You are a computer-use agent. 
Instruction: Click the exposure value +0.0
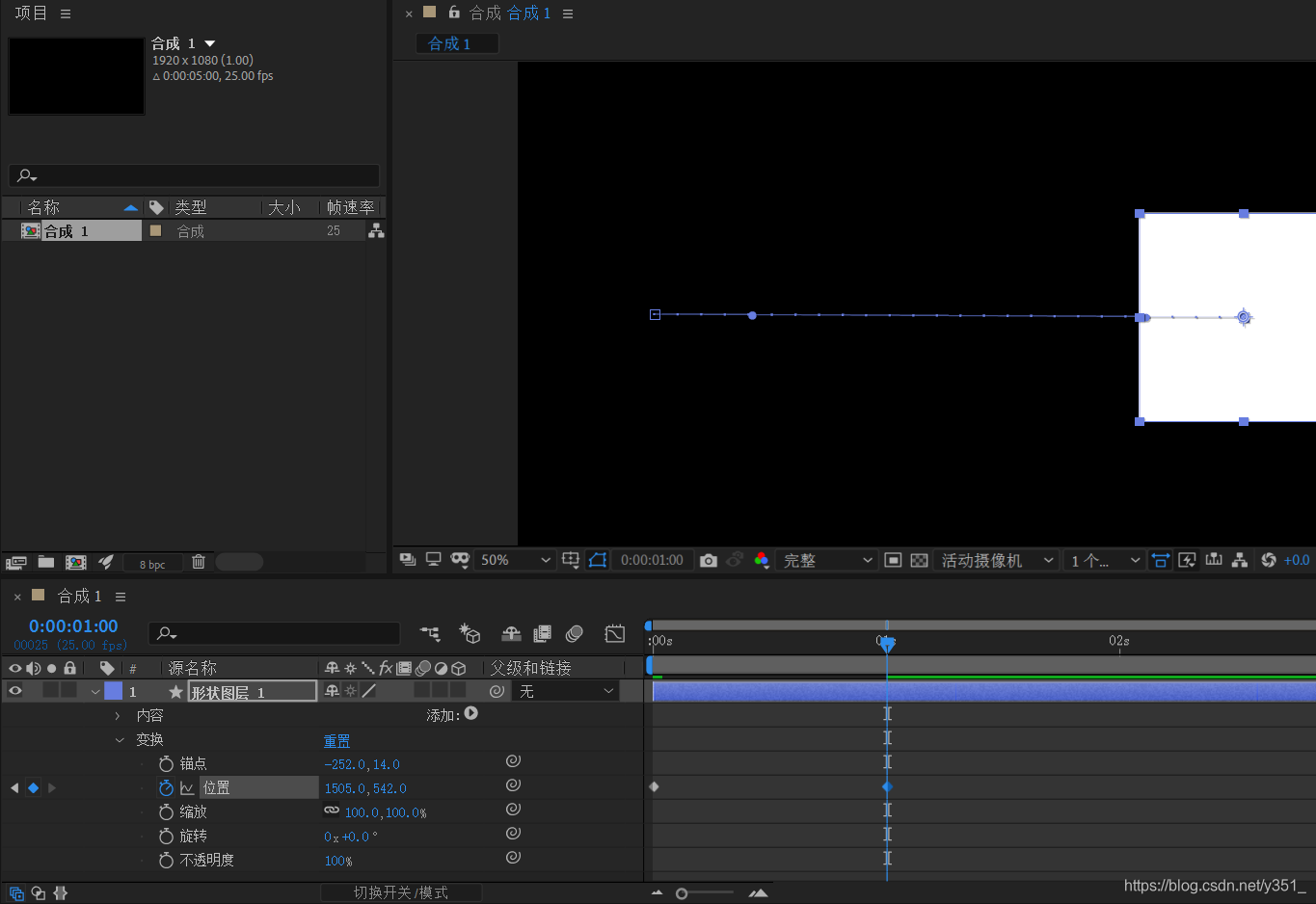1297,560
